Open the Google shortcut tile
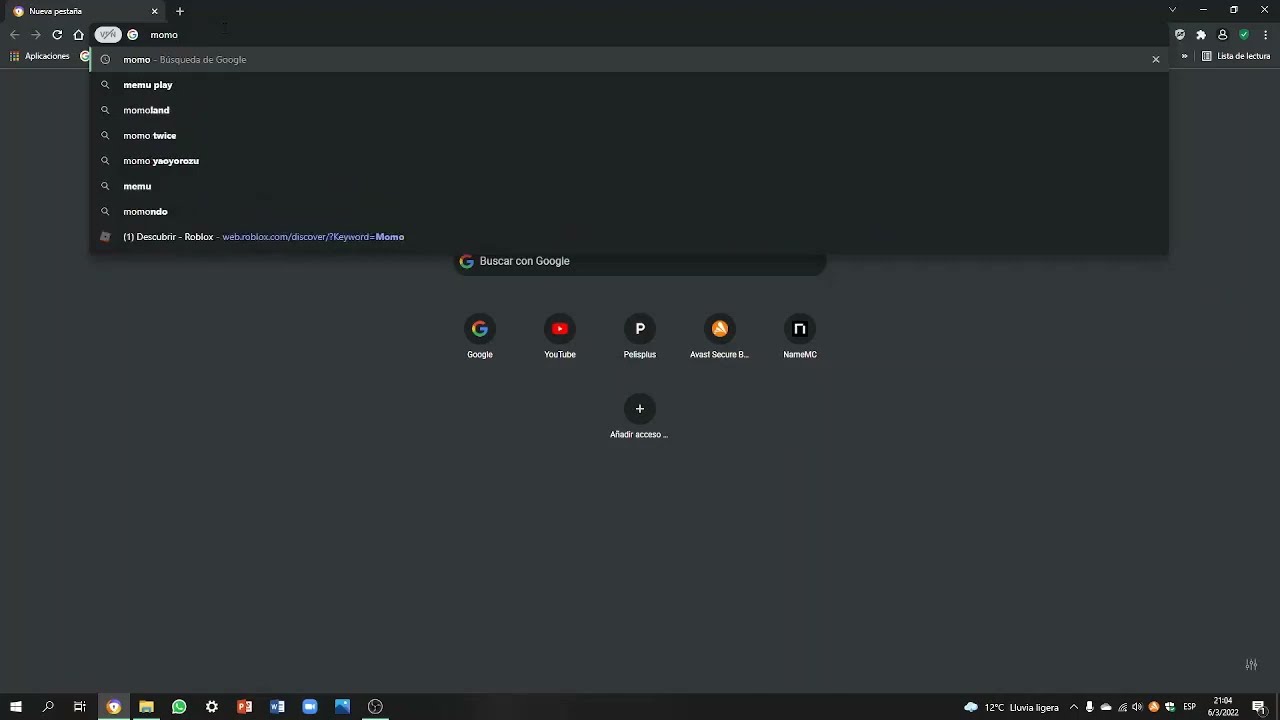The width and height of the screenshot is (1280, 720). (480, 337)
